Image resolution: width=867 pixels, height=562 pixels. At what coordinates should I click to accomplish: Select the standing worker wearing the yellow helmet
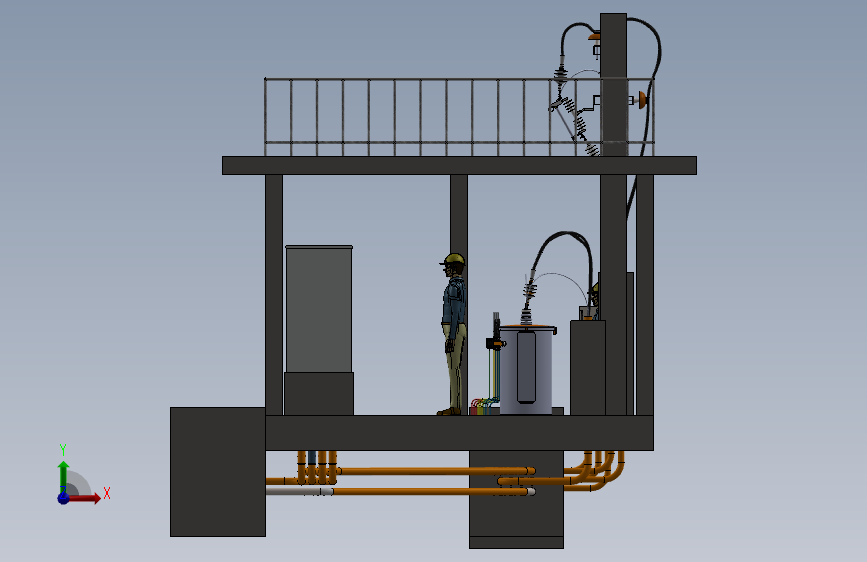[453, 335]
